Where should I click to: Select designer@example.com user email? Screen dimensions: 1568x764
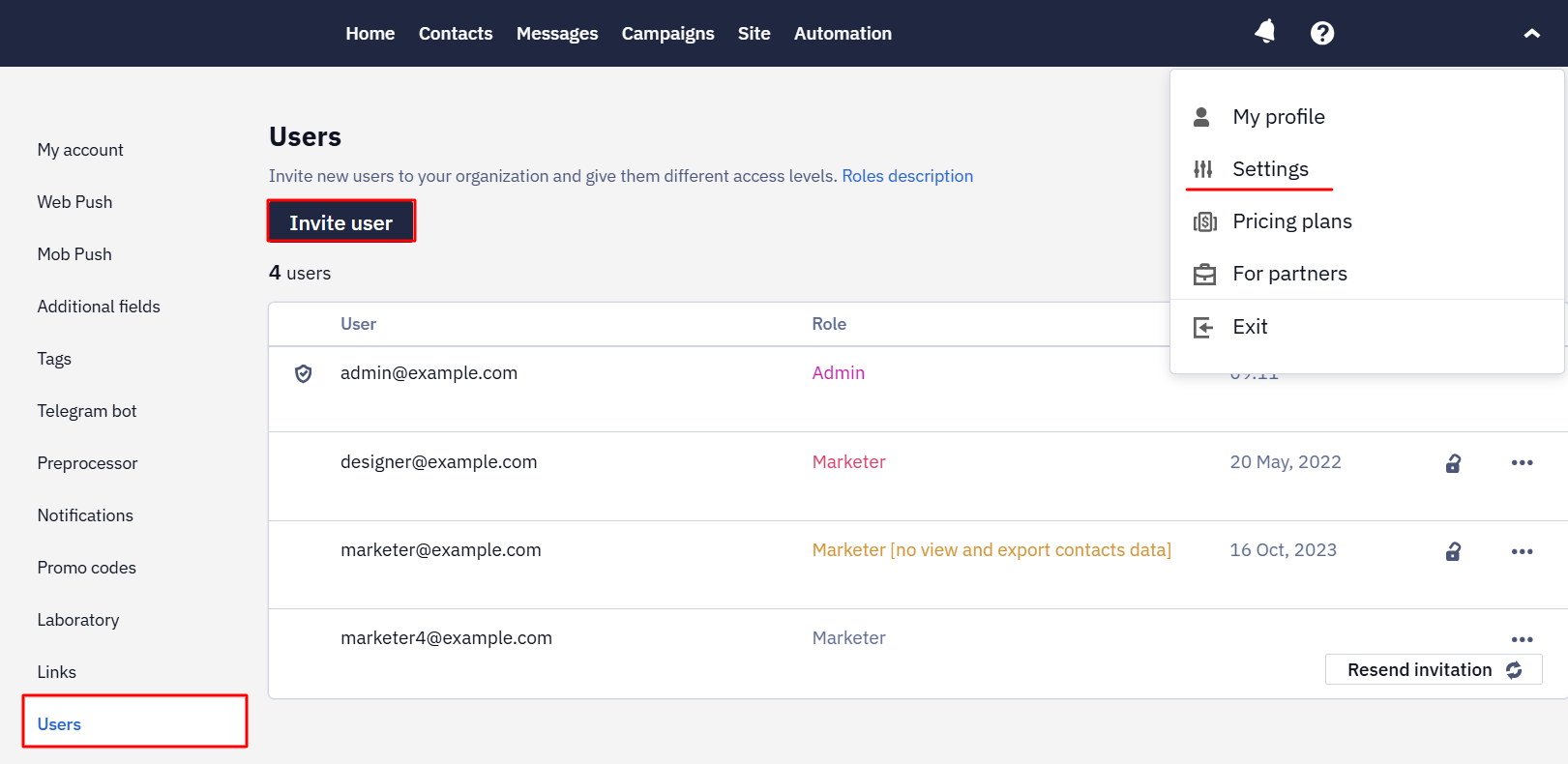point(438,462)
